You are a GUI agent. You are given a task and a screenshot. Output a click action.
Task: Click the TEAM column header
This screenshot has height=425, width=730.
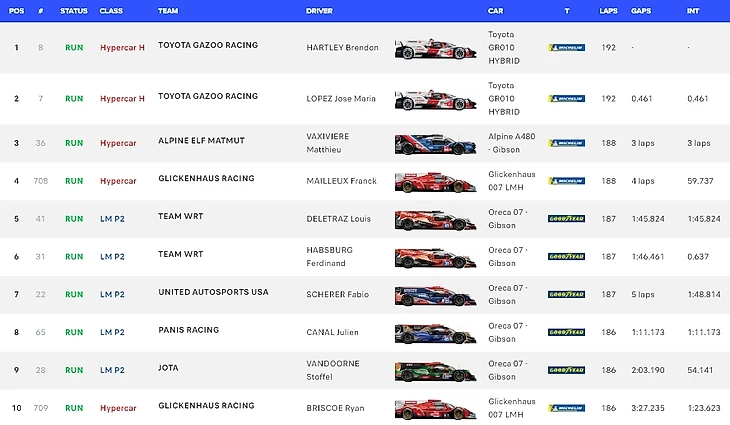point(168,11)
